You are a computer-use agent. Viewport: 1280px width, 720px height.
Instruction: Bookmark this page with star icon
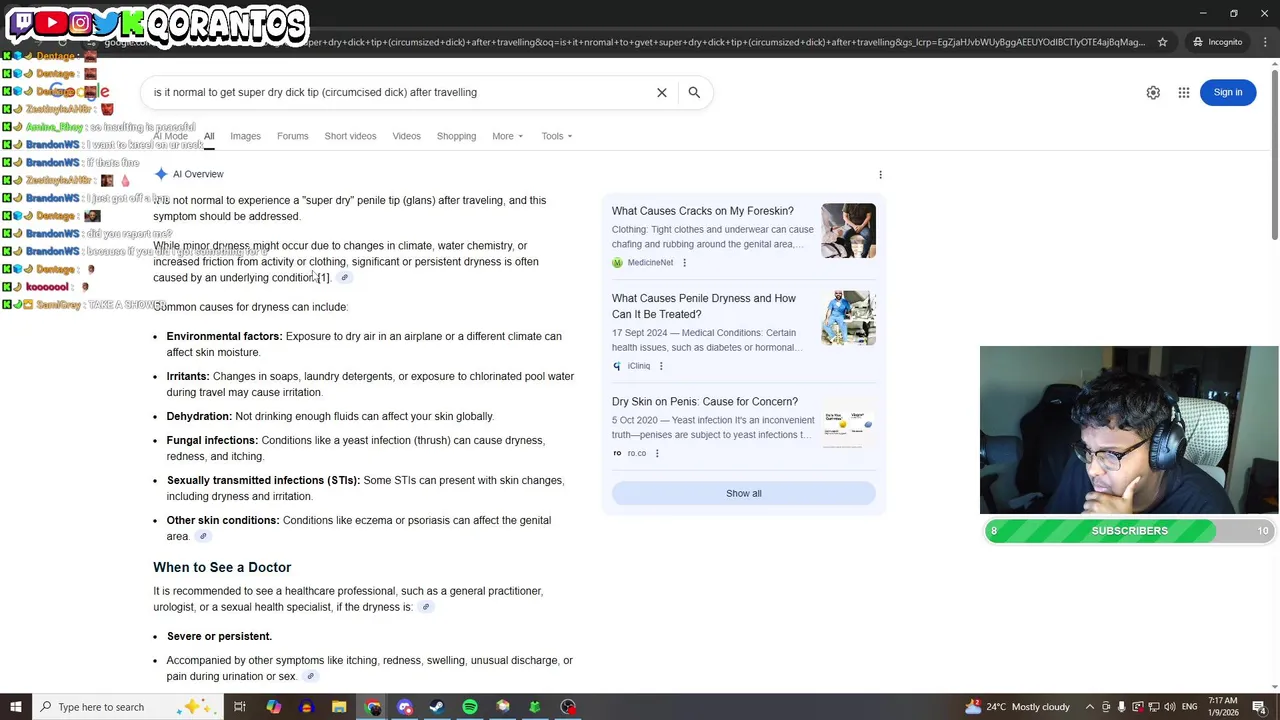pos(1162,42)
